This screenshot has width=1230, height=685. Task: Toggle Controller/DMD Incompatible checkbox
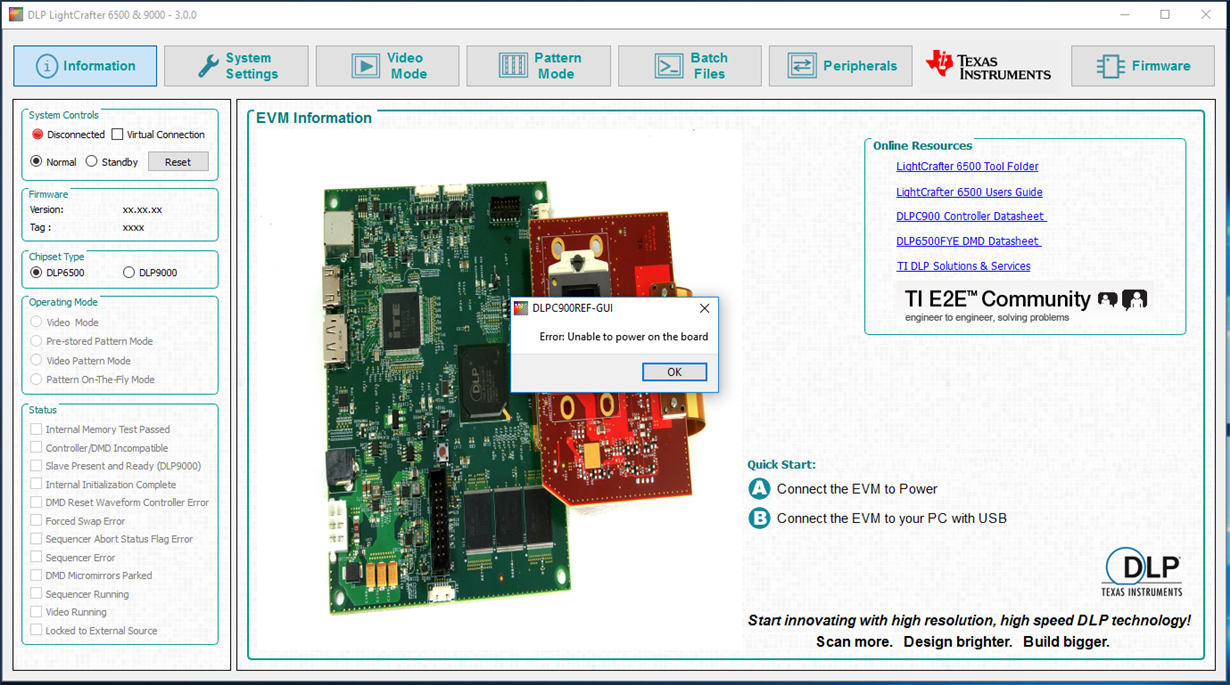[x=37, y=448]
